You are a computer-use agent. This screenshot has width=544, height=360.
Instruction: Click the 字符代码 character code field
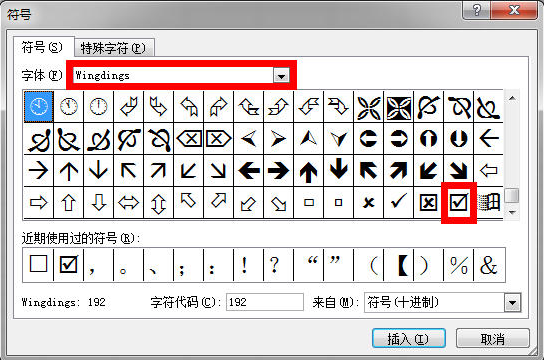point(265,302)
